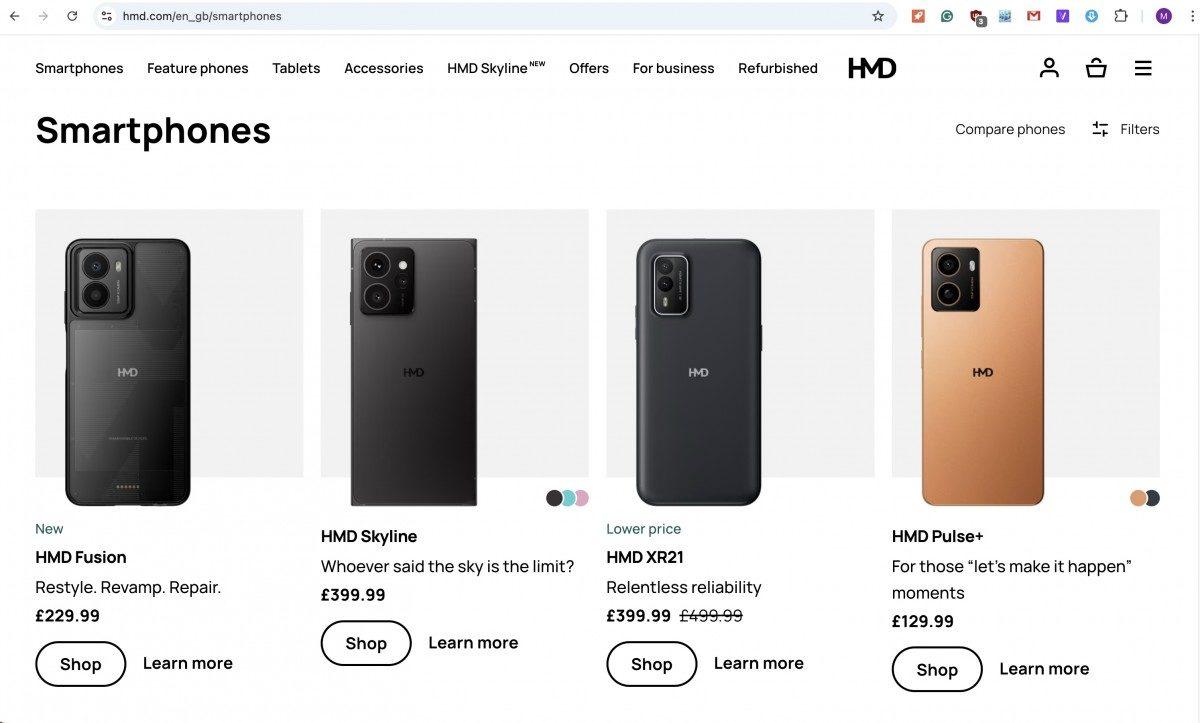Click the HMD logo
This screenshot has width=1200, height=723.
click(871, 67)
